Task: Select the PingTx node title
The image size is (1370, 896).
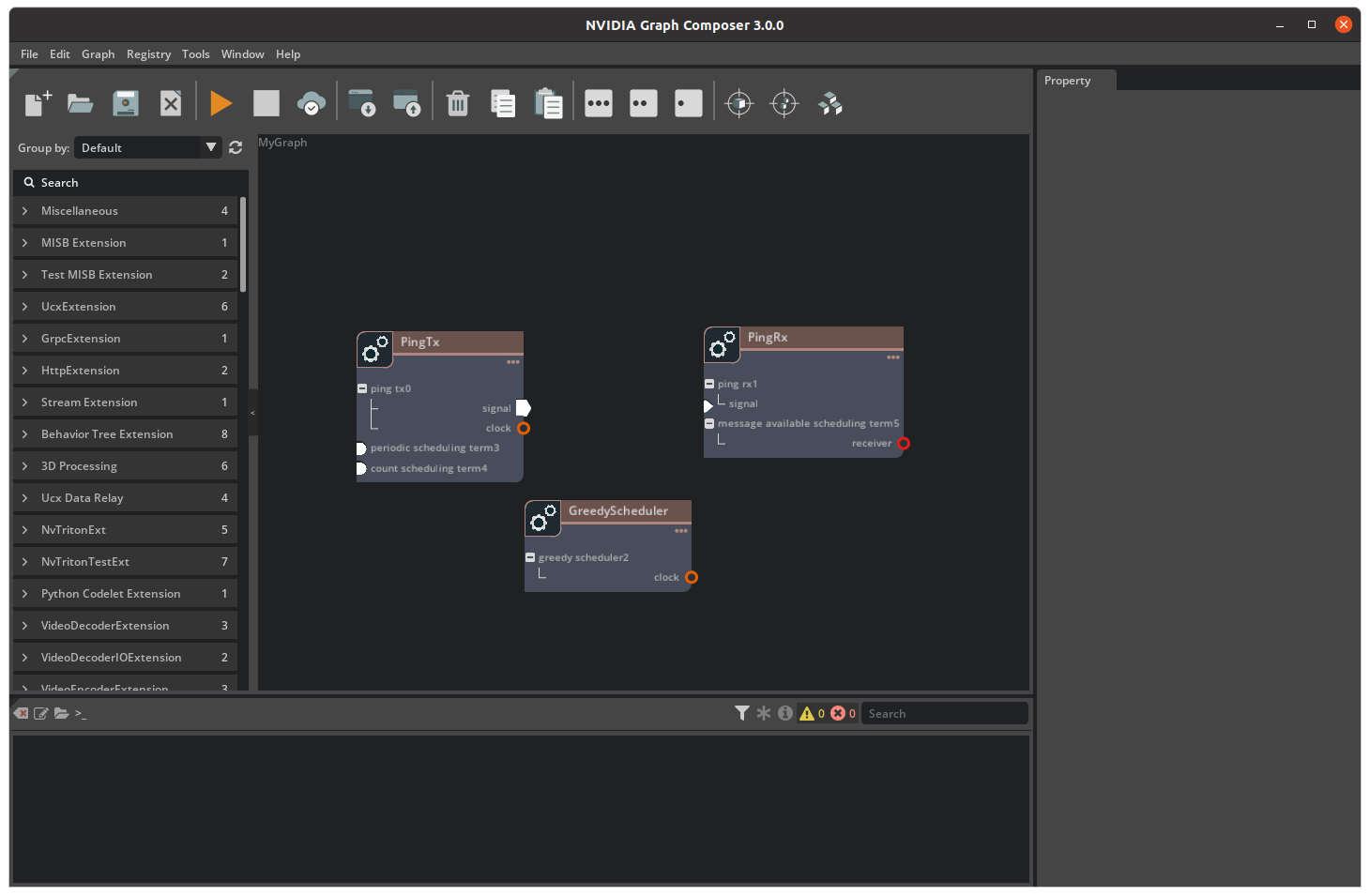Action: [x=419, y=342]
